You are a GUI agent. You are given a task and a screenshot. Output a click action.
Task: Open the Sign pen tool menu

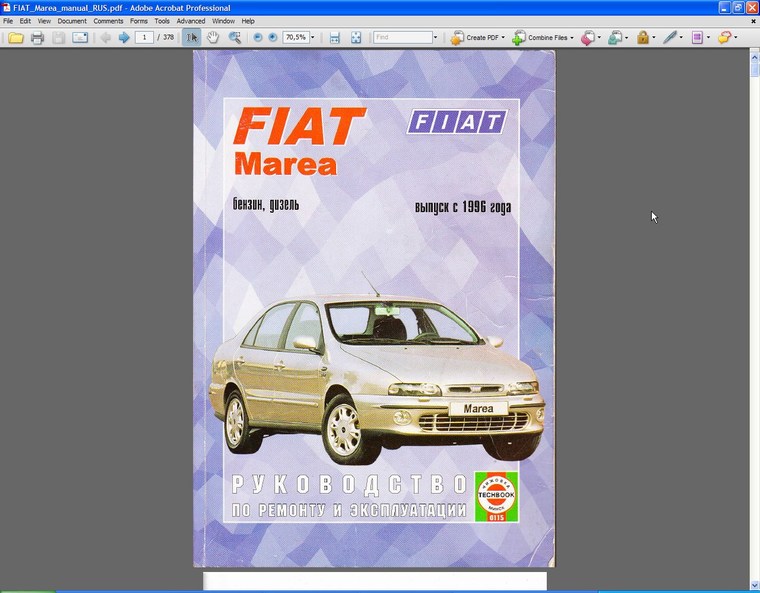pos(673,38)
